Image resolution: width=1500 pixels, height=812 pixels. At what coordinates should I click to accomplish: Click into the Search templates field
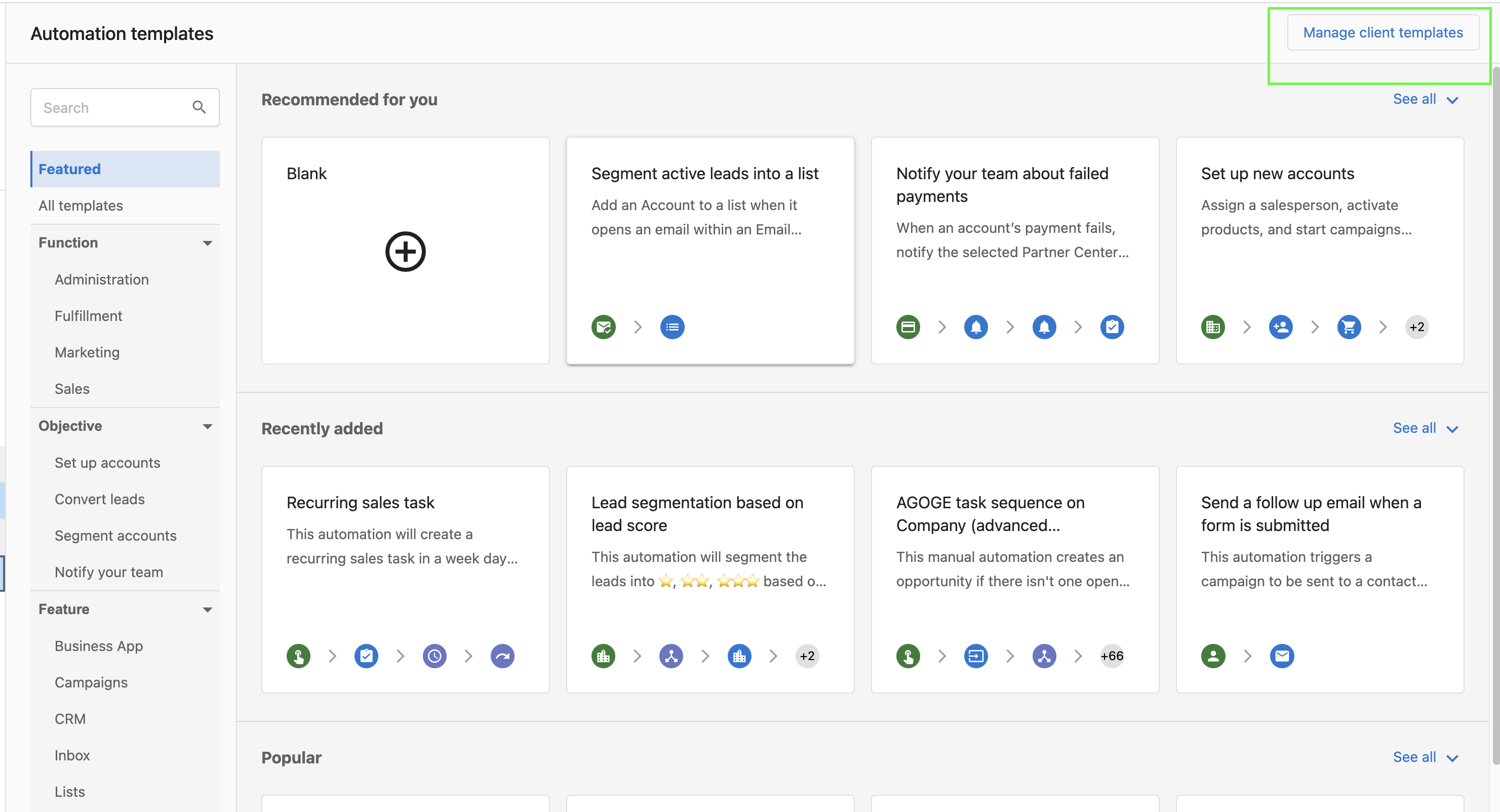125,107
